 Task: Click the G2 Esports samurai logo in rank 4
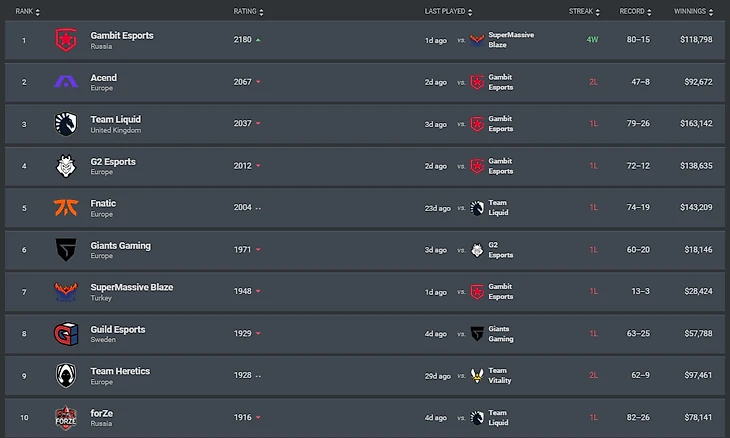pos(66,166)
